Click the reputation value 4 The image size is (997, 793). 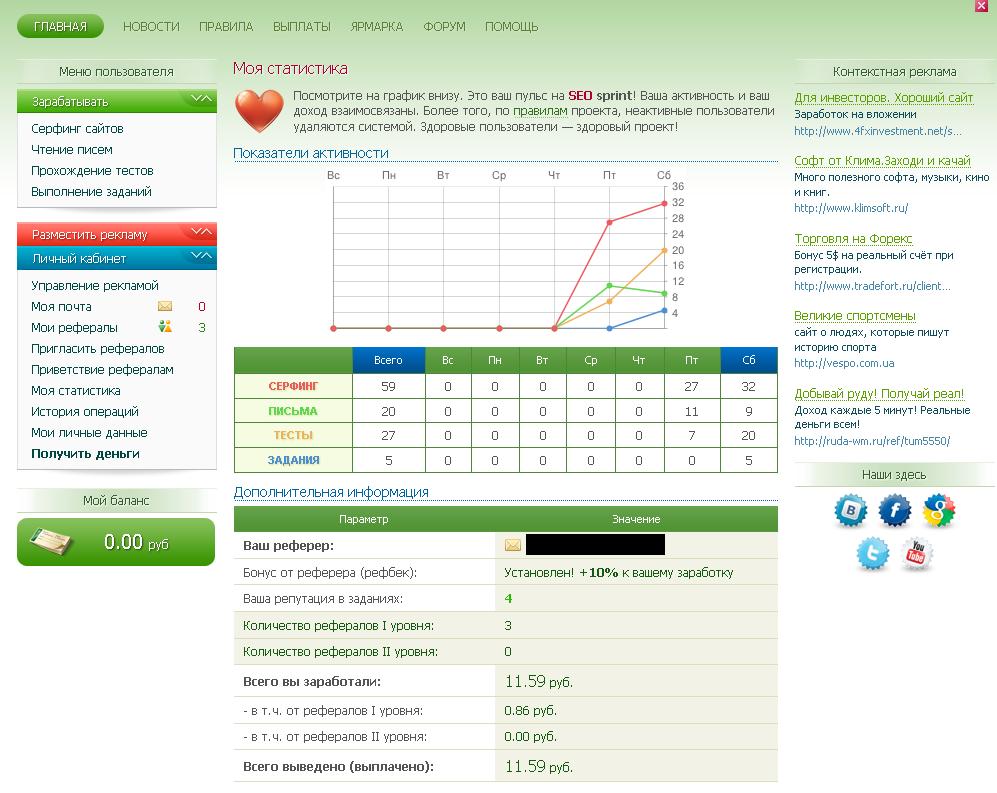[x=508, y=598]
